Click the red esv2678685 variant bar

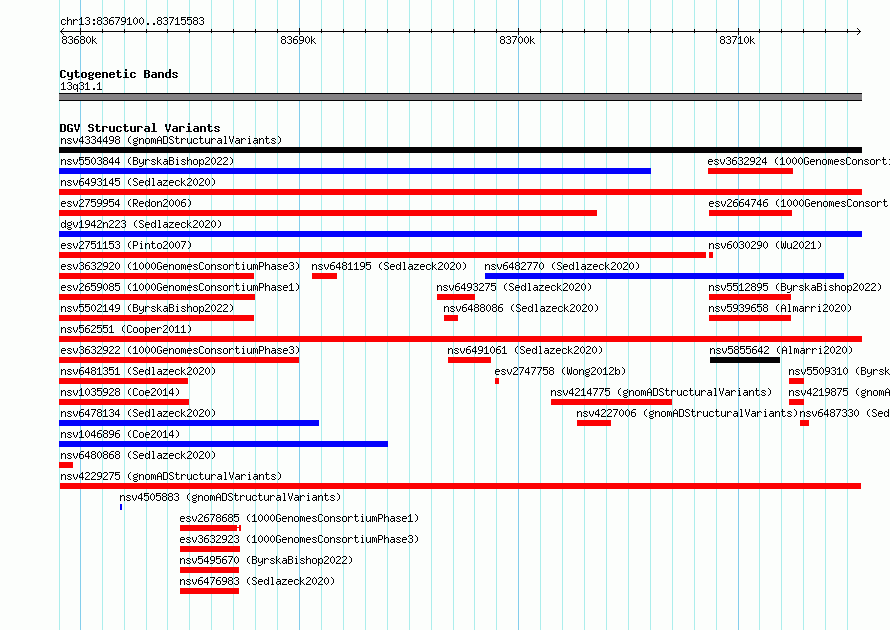coord(210,528)
